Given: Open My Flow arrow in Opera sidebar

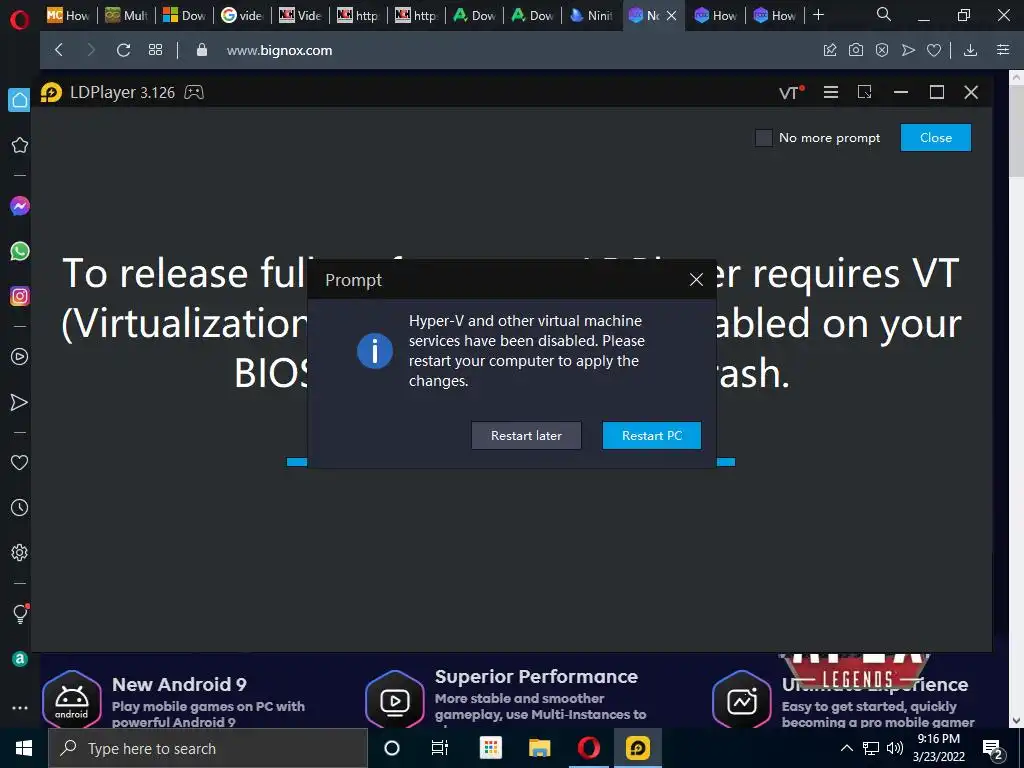Looking at the screenshot, I should coord(20,402).
